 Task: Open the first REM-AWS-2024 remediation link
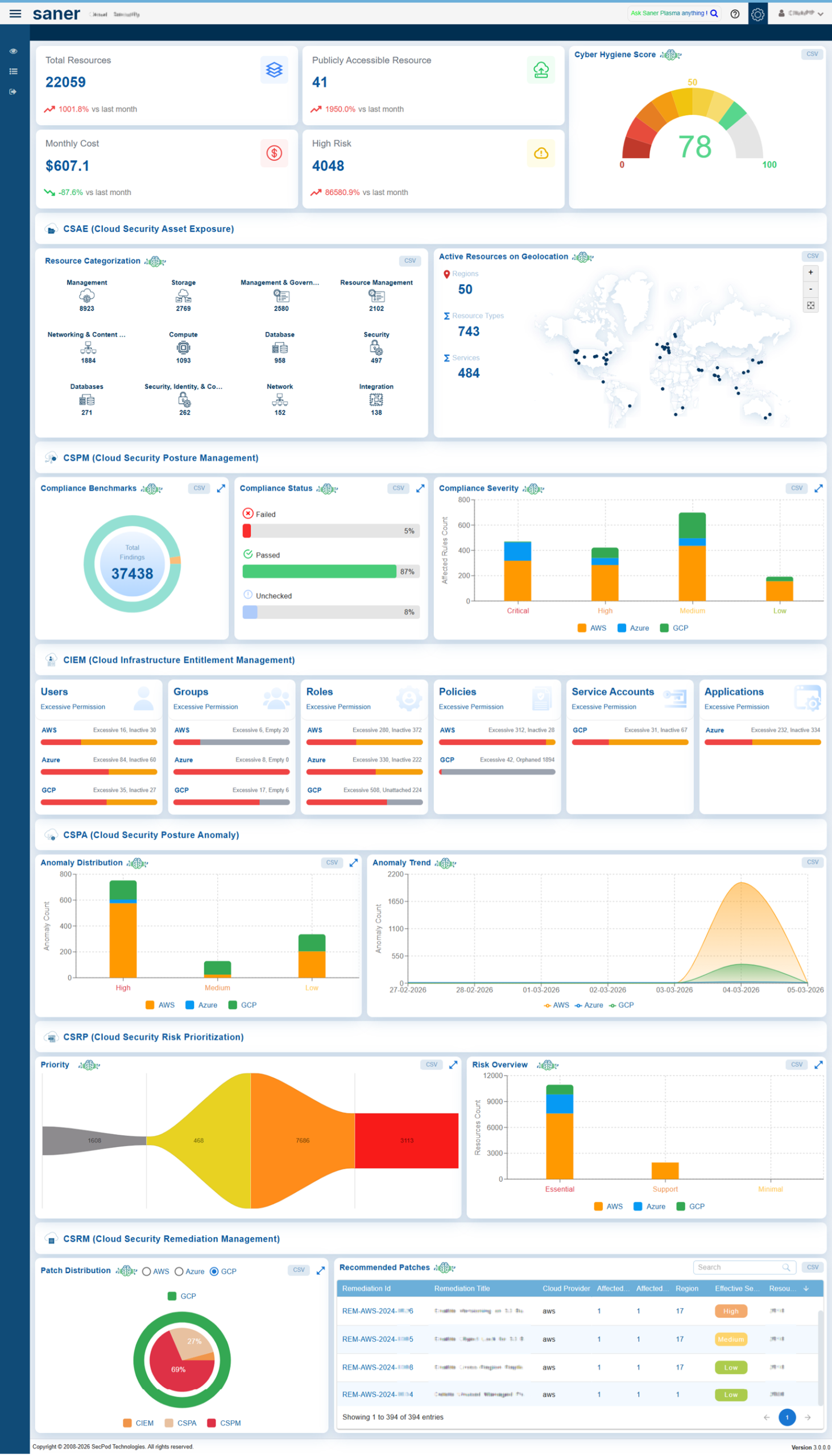(x=377, y=1312)
